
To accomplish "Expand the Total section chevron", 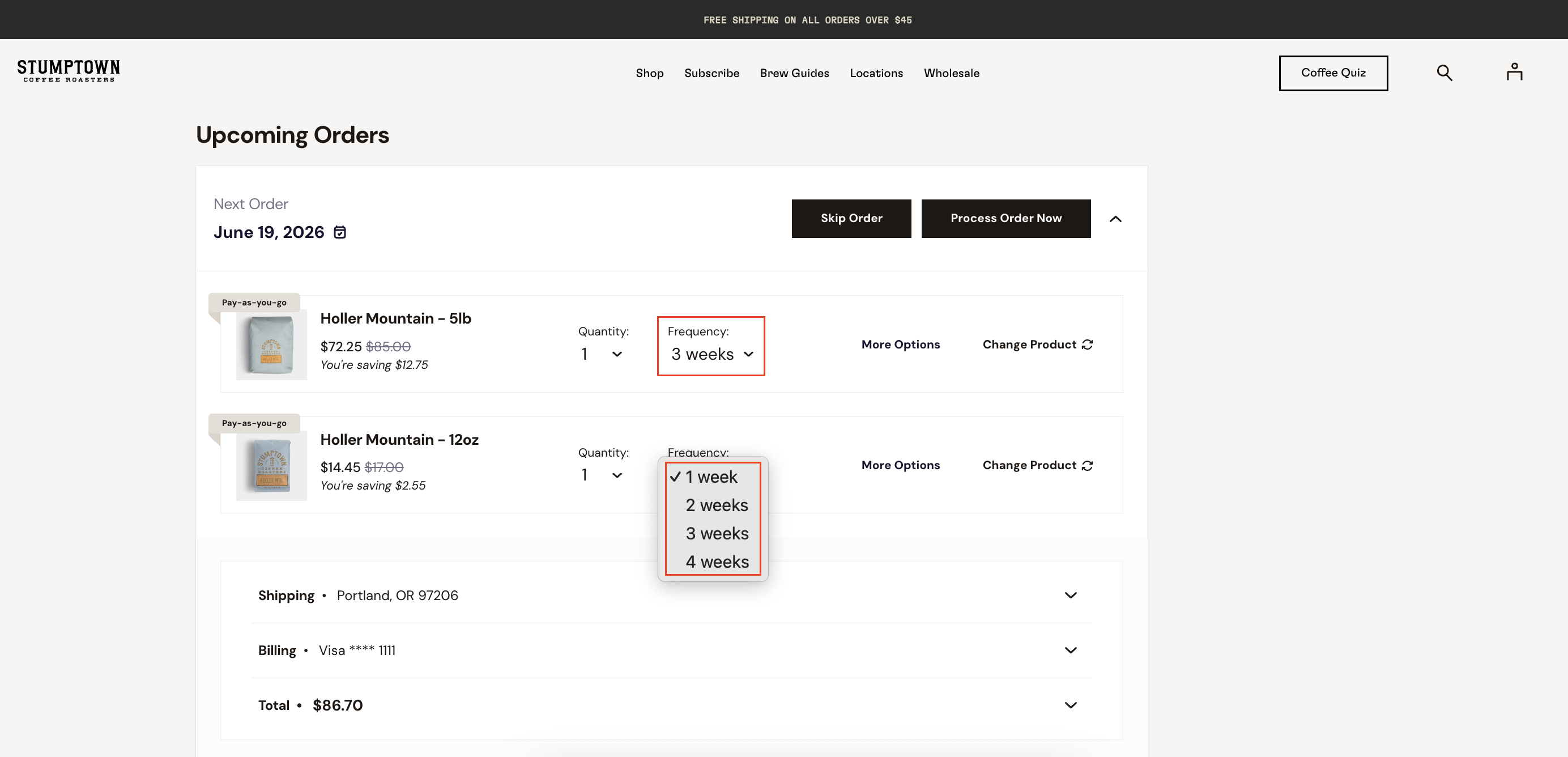I will coord(1071,705).
